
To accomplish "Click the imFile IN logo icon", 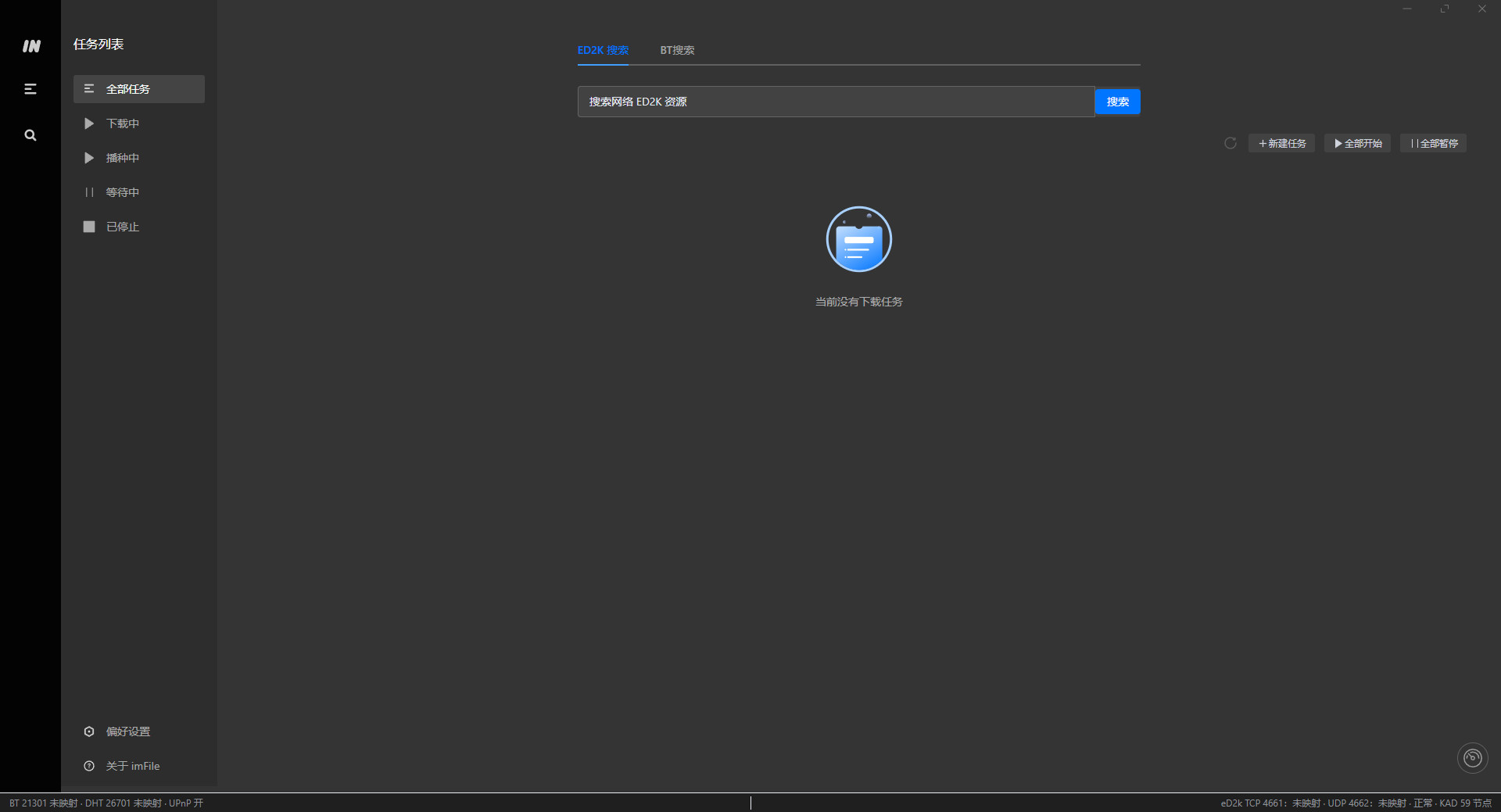I will [31, 46].
